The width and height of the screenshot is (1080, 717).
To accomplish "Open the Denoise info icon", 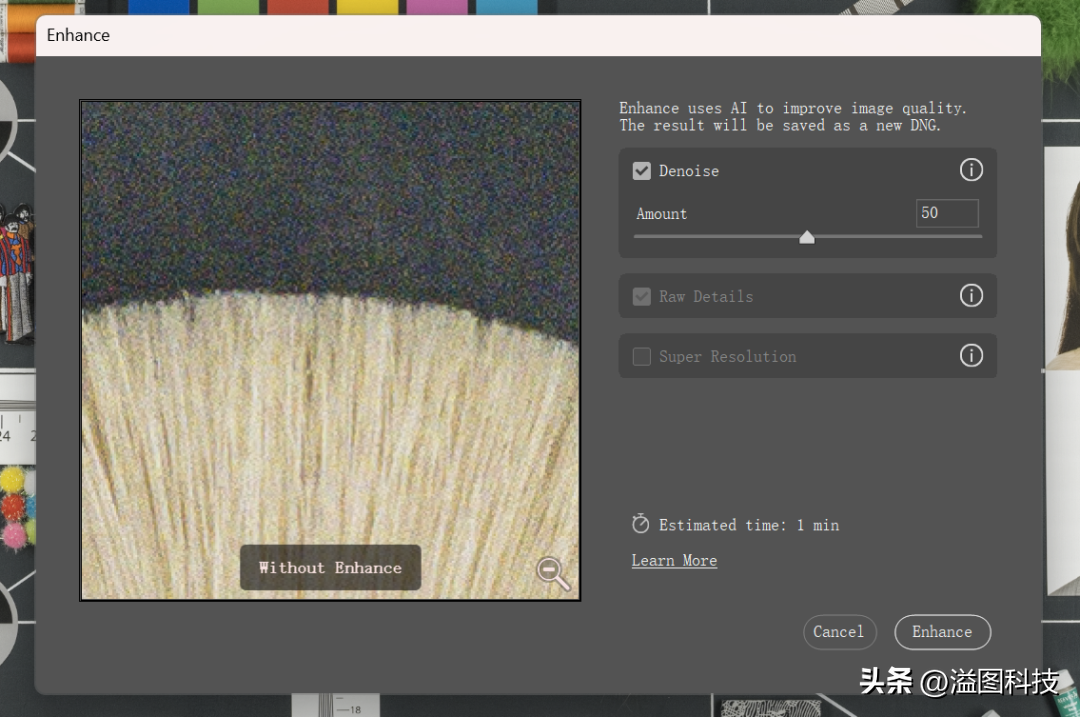I will [x=971, y=169].
